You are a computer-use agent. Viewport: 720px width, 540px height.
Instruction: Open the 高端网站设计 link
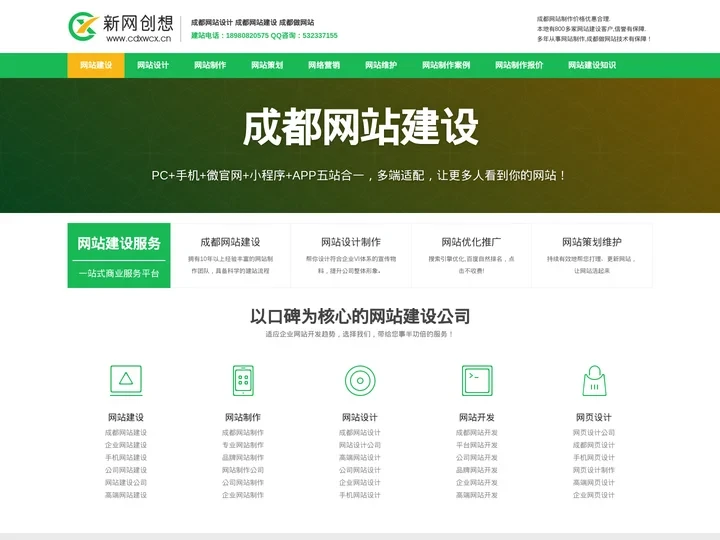[x=360, y=457]
